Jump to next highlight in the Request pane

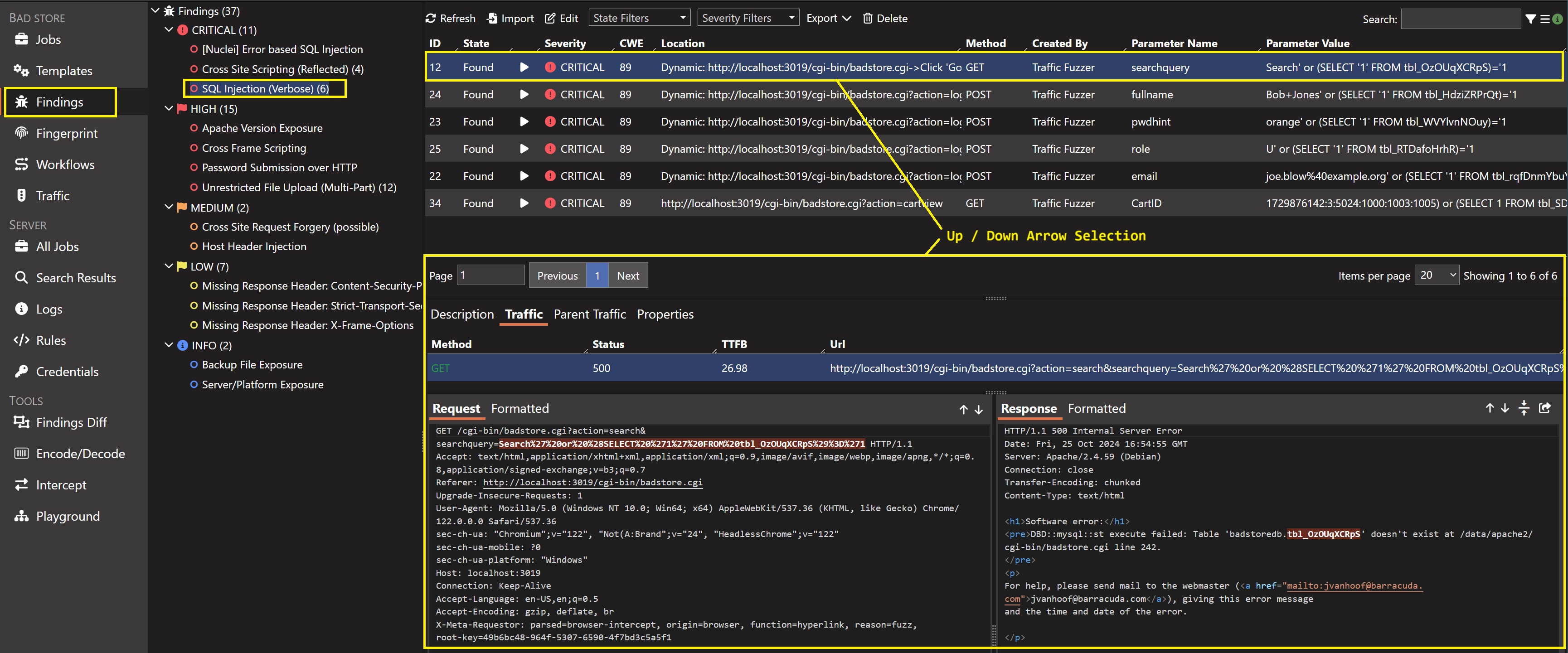(x=979, y=410)
